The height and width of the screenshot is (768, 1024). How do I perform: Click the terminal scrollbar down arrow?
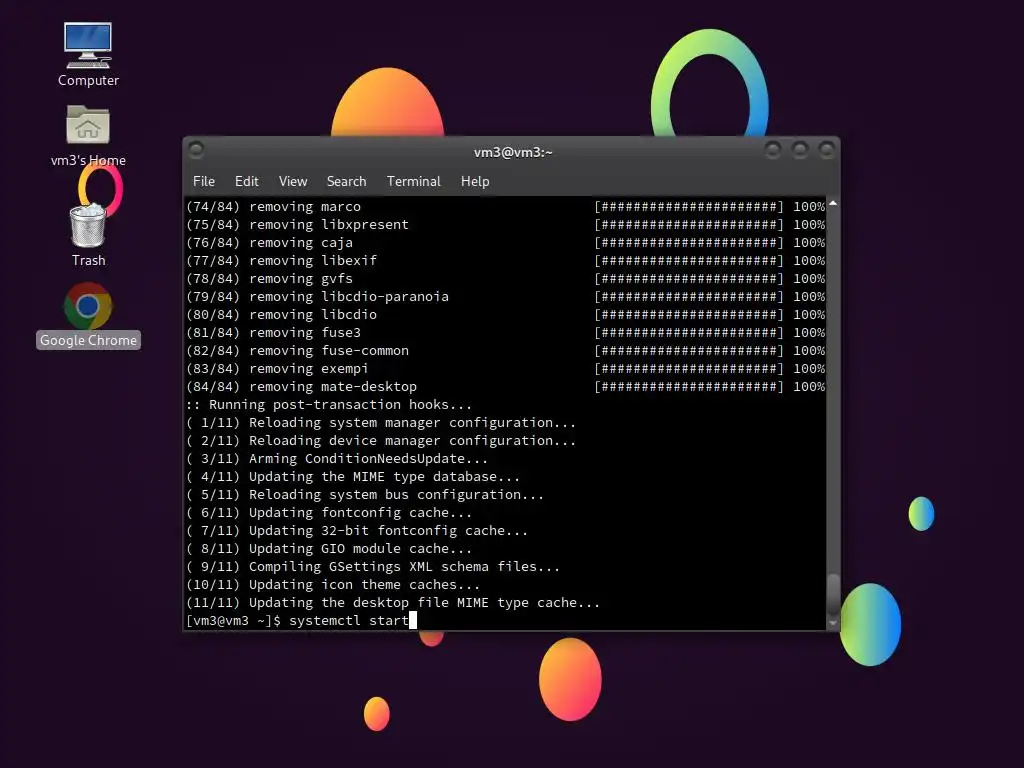coord(833,624)
